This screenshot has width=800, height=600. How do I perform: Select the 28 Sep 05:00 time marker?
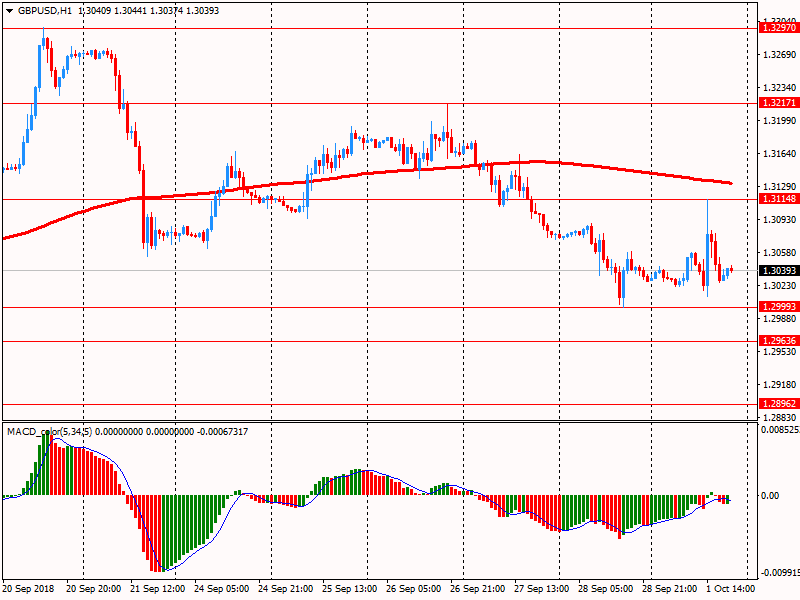[606, 590]
